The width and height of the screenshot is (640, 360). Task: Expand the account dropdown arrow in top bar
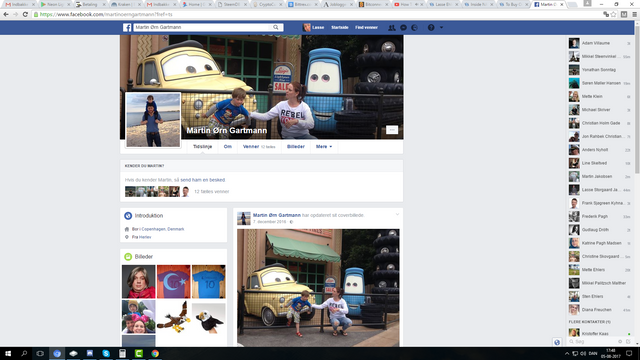point(441,27)
